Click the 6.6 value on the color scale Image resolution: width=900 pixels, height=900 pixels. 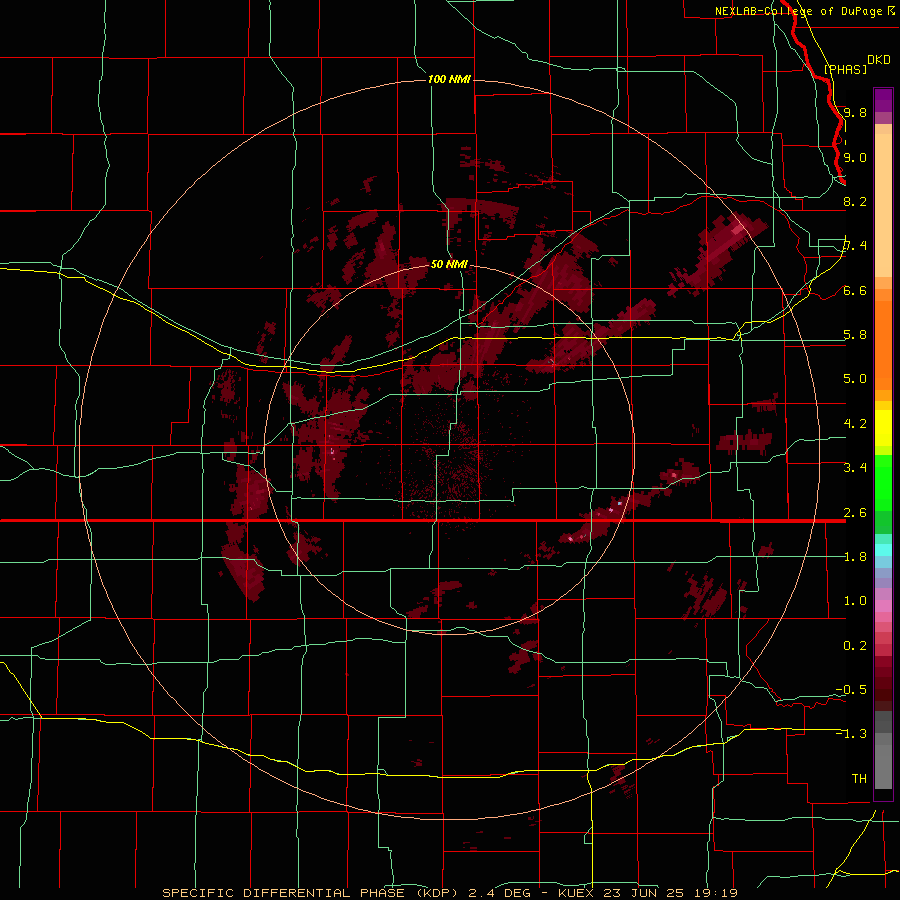click(855, 290)
